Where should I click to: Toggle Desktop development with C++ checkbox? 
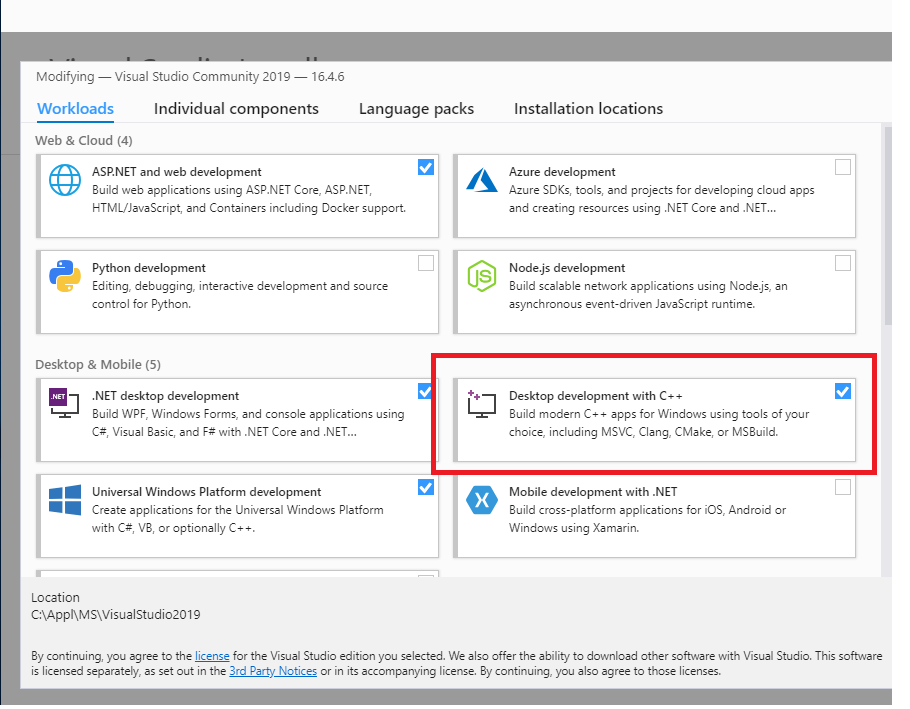point(843,391)
